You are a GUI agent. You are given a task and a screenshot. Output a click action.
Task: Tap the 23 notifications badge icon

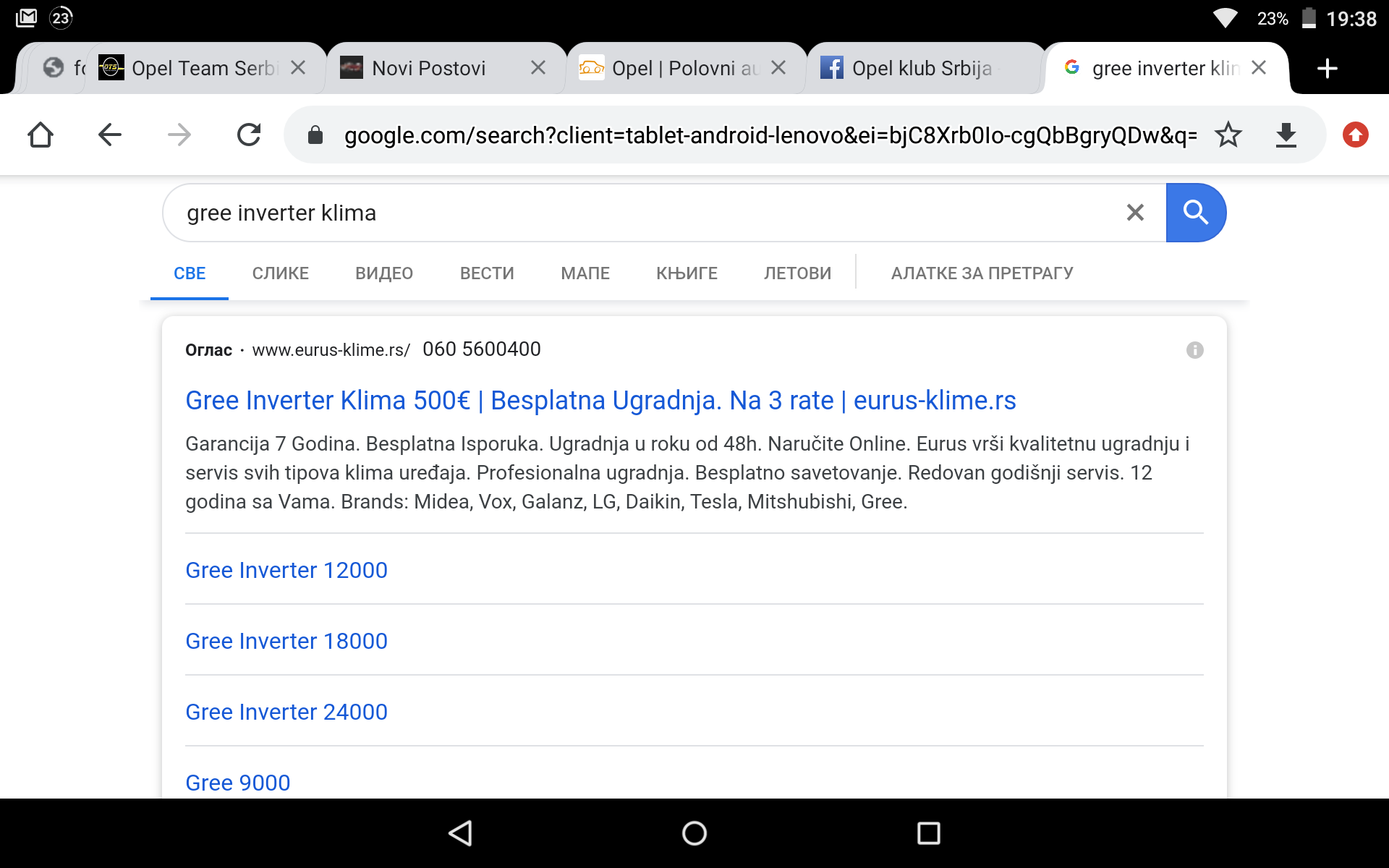61,17
